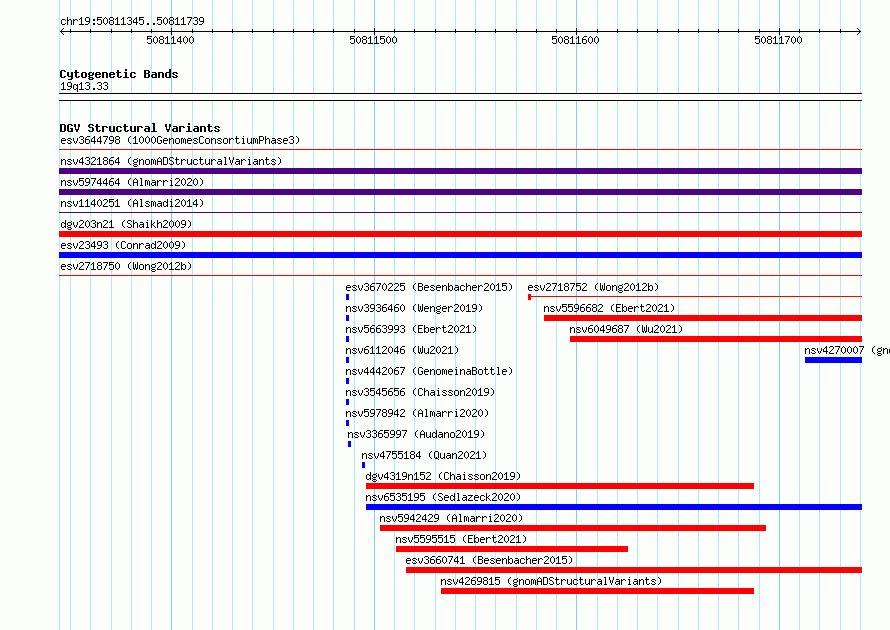Click the esv2718750 (Wong2012b) label
This screenshot has width=890, height=630.
coord(126,266)
